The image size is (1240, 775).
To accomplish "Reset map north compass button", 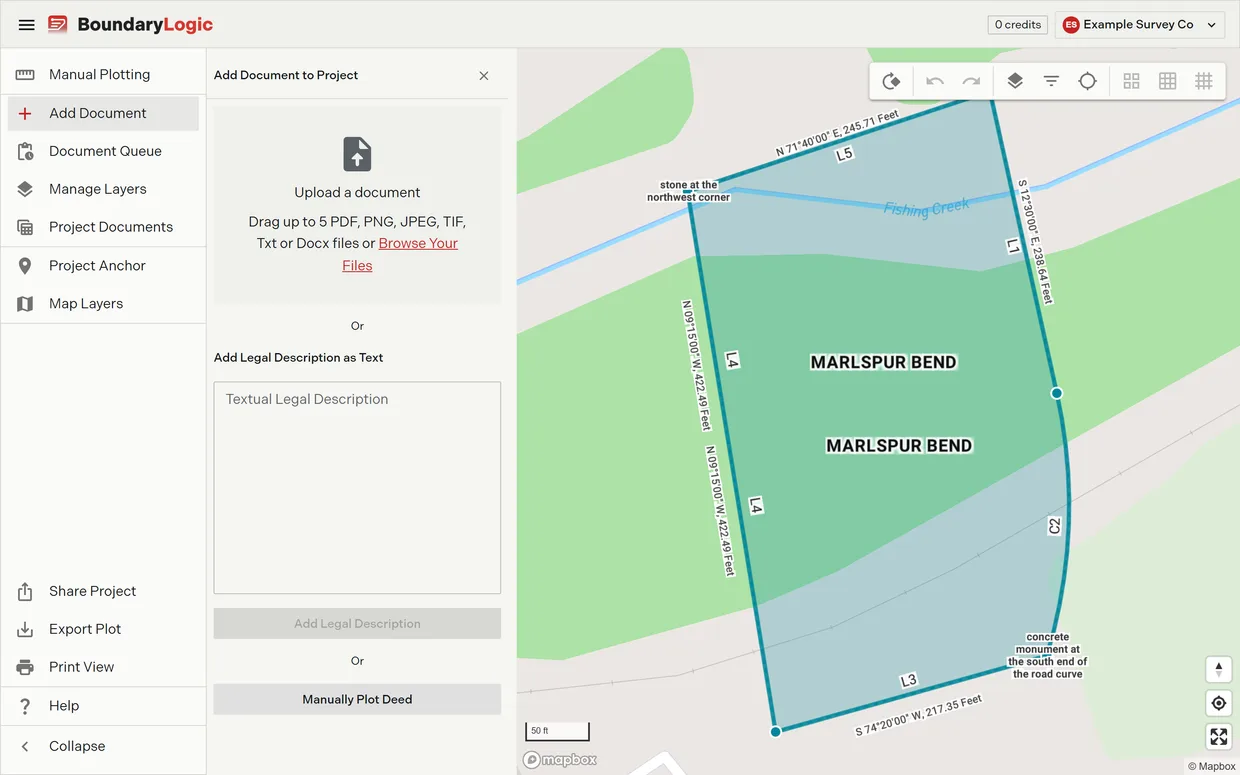I will (1218, 669).
